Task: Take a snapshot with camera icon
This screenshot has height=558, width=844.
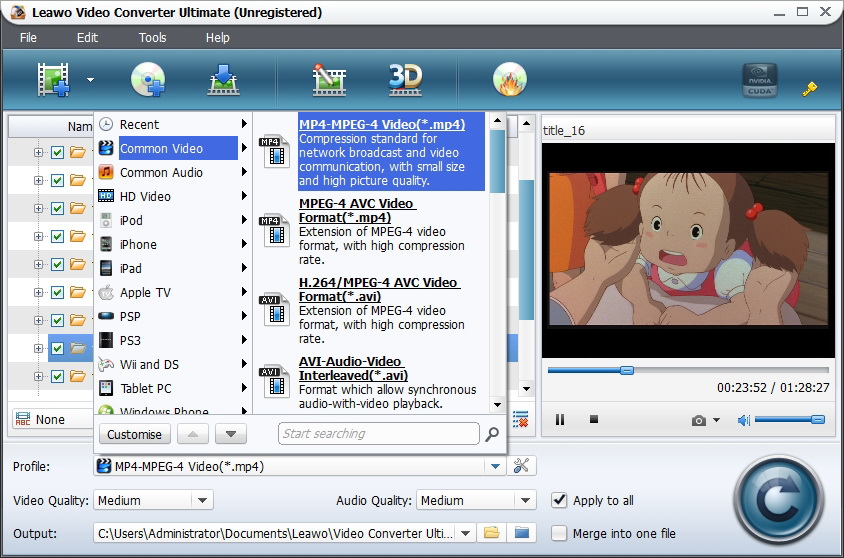Action: click(x=699, y=420)
